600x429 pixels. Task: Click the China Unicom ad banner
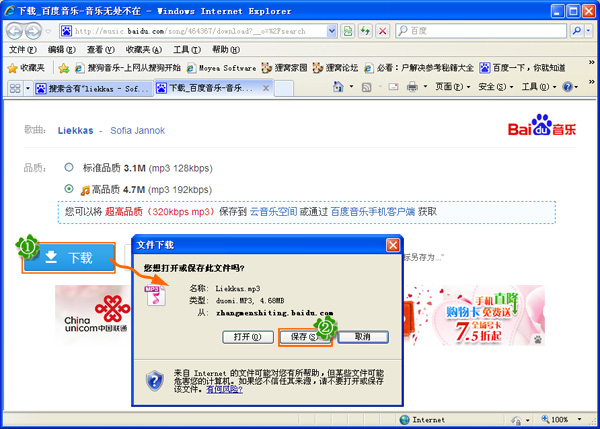tap(93, 315)
